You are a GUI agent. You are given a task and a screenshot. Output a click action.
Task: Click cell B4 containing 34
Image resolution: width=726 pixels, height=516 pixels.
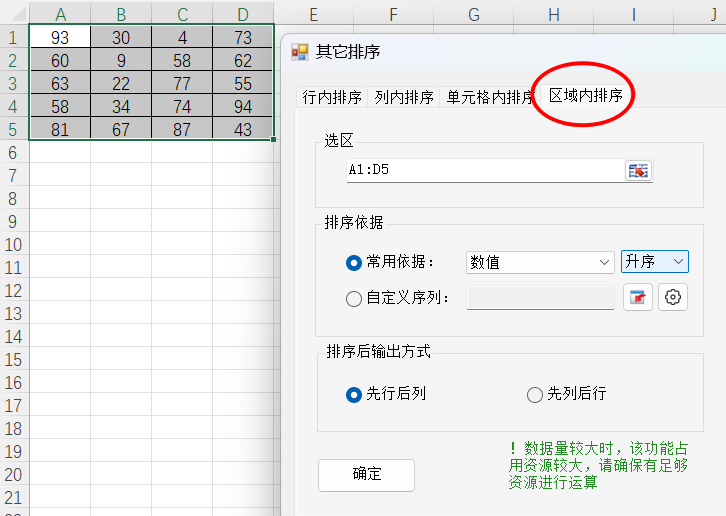(121, 106)
